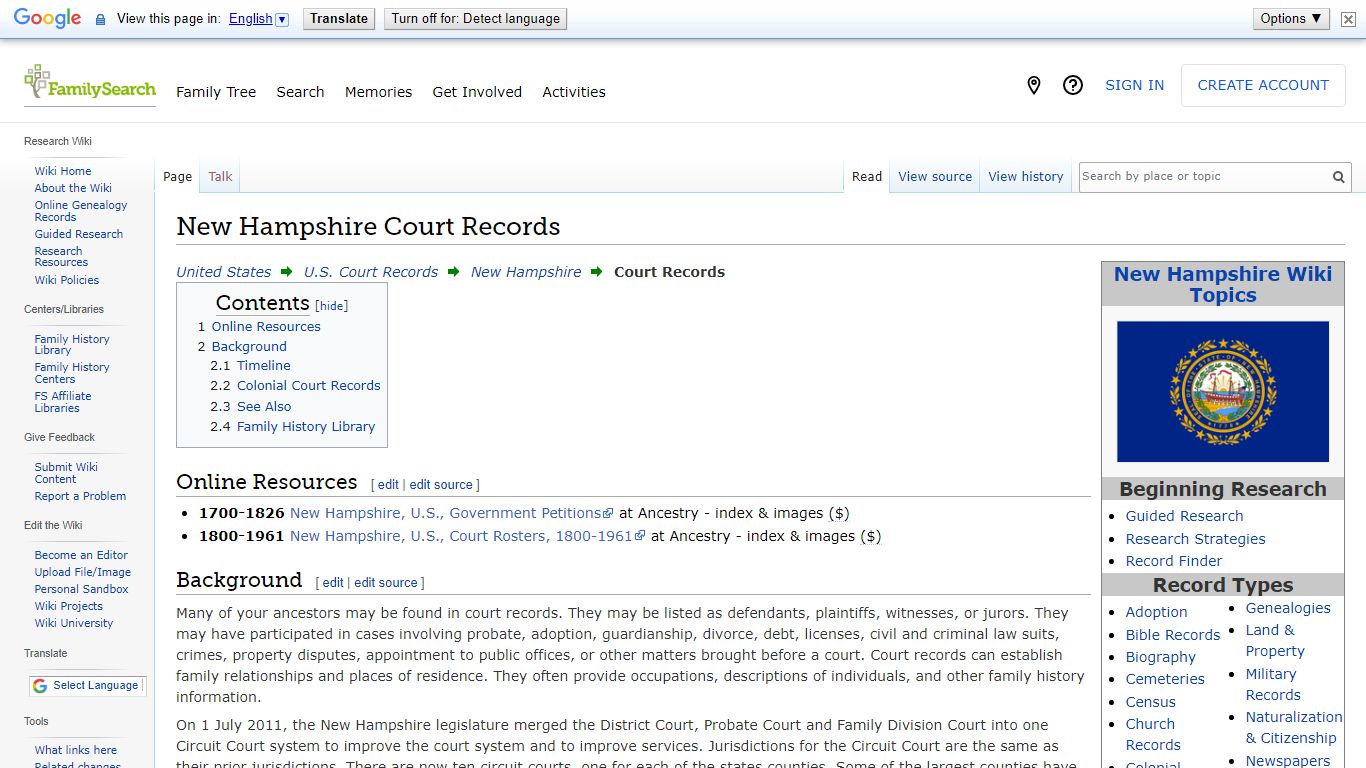The height and width of the screenshot is (768, 1366).
Task: Hide the Contents table
Action: point(332,306)
